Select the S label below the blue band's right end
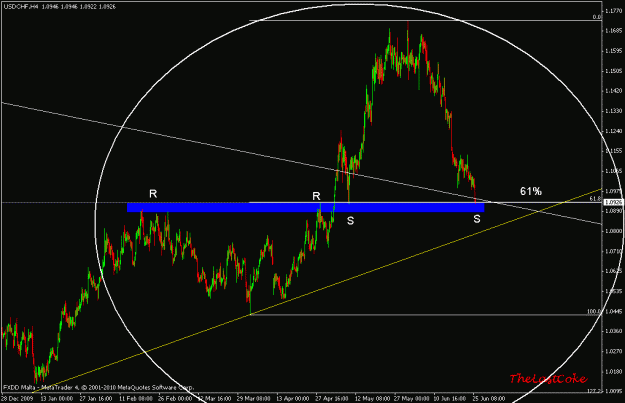 point(477,219)
